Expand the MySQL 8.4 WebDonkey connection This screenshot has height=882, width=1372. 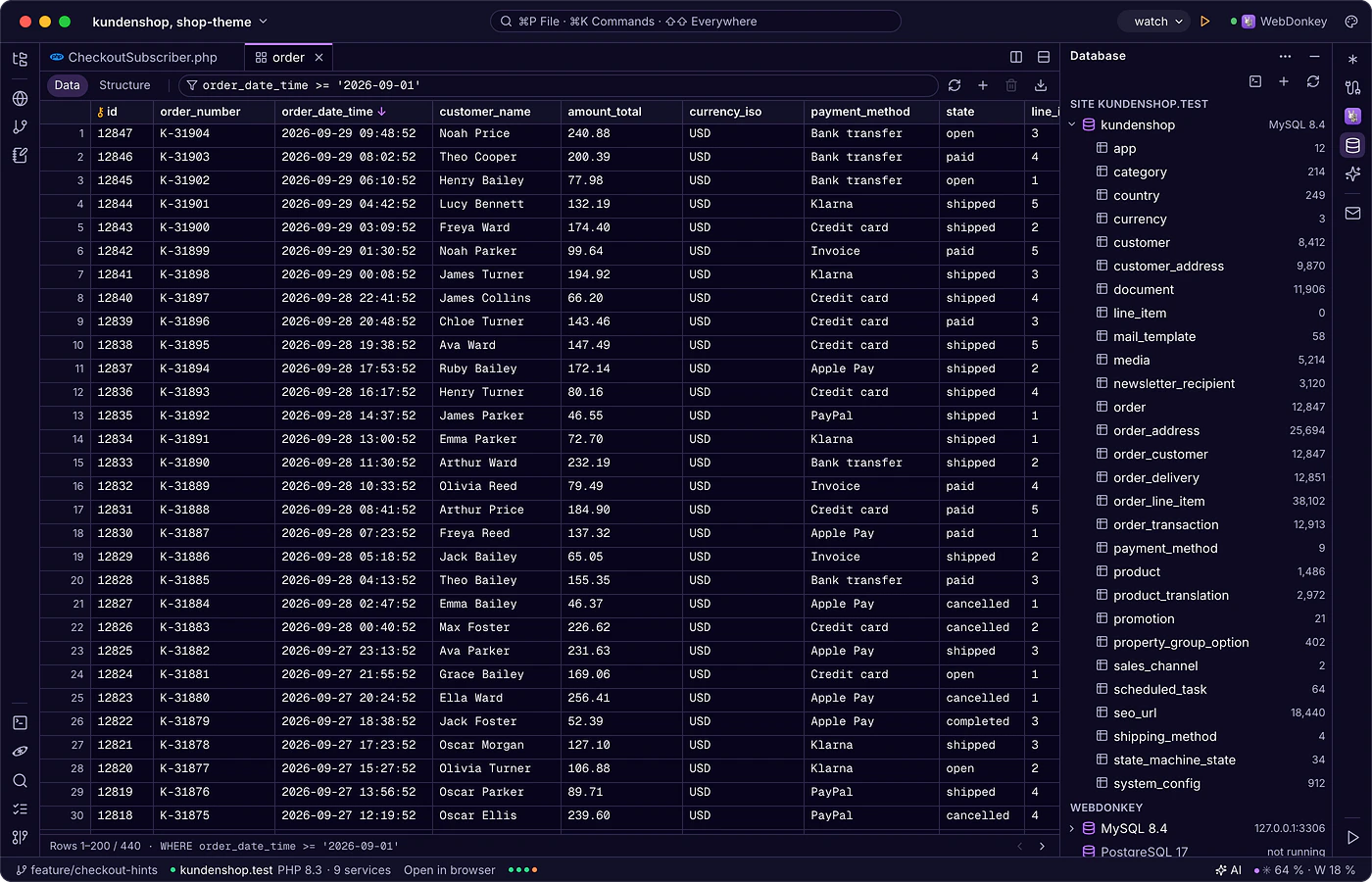pos(1072,828)
